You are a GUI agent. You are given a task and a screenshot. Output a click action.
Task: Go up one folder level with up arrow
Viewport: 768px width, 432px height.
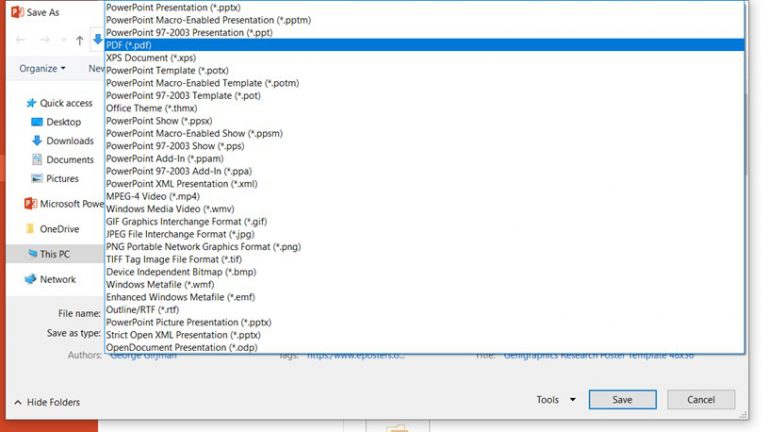click(80, 40)
